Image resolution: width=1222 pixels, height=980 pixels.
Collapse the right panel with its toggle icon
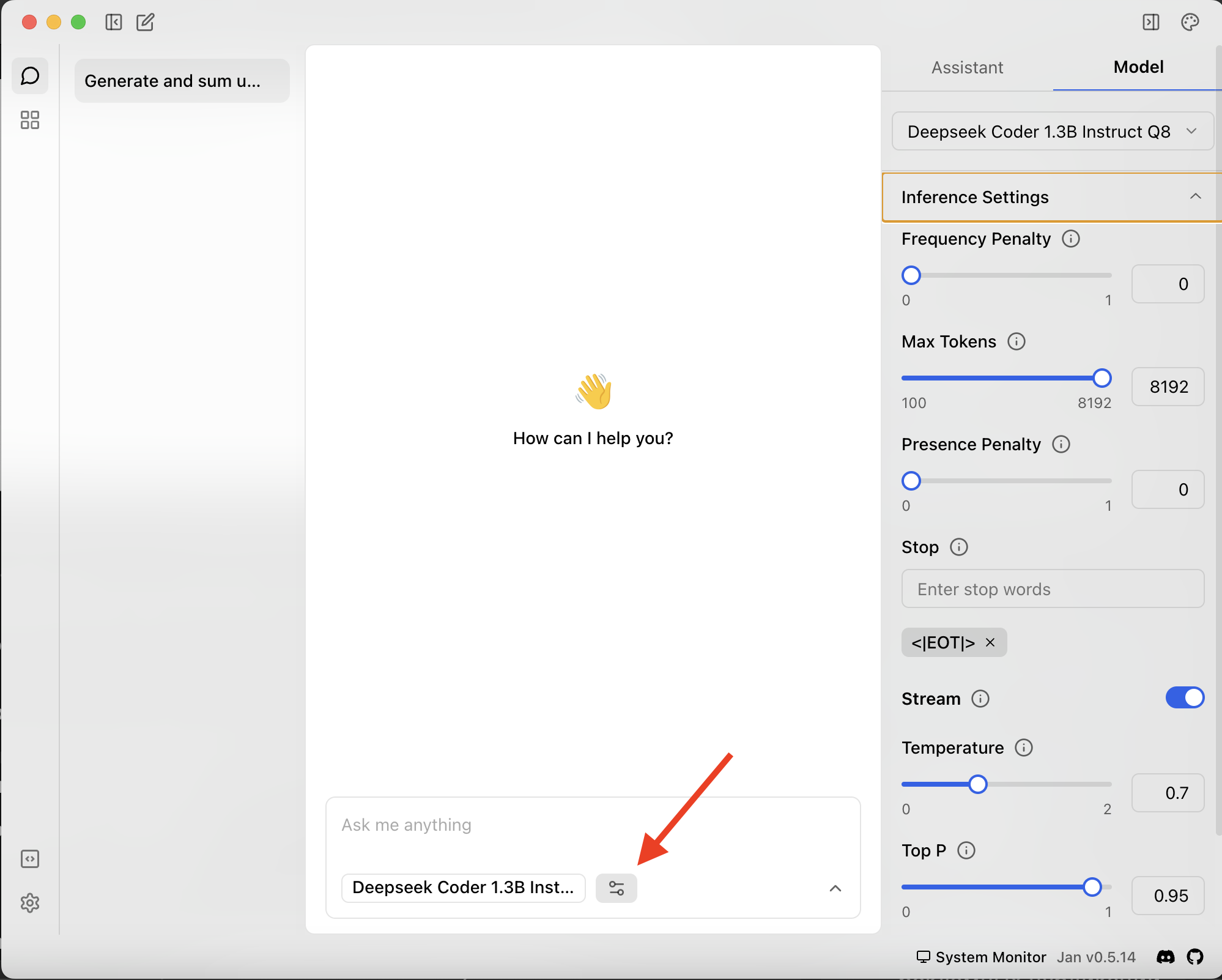1150,23
